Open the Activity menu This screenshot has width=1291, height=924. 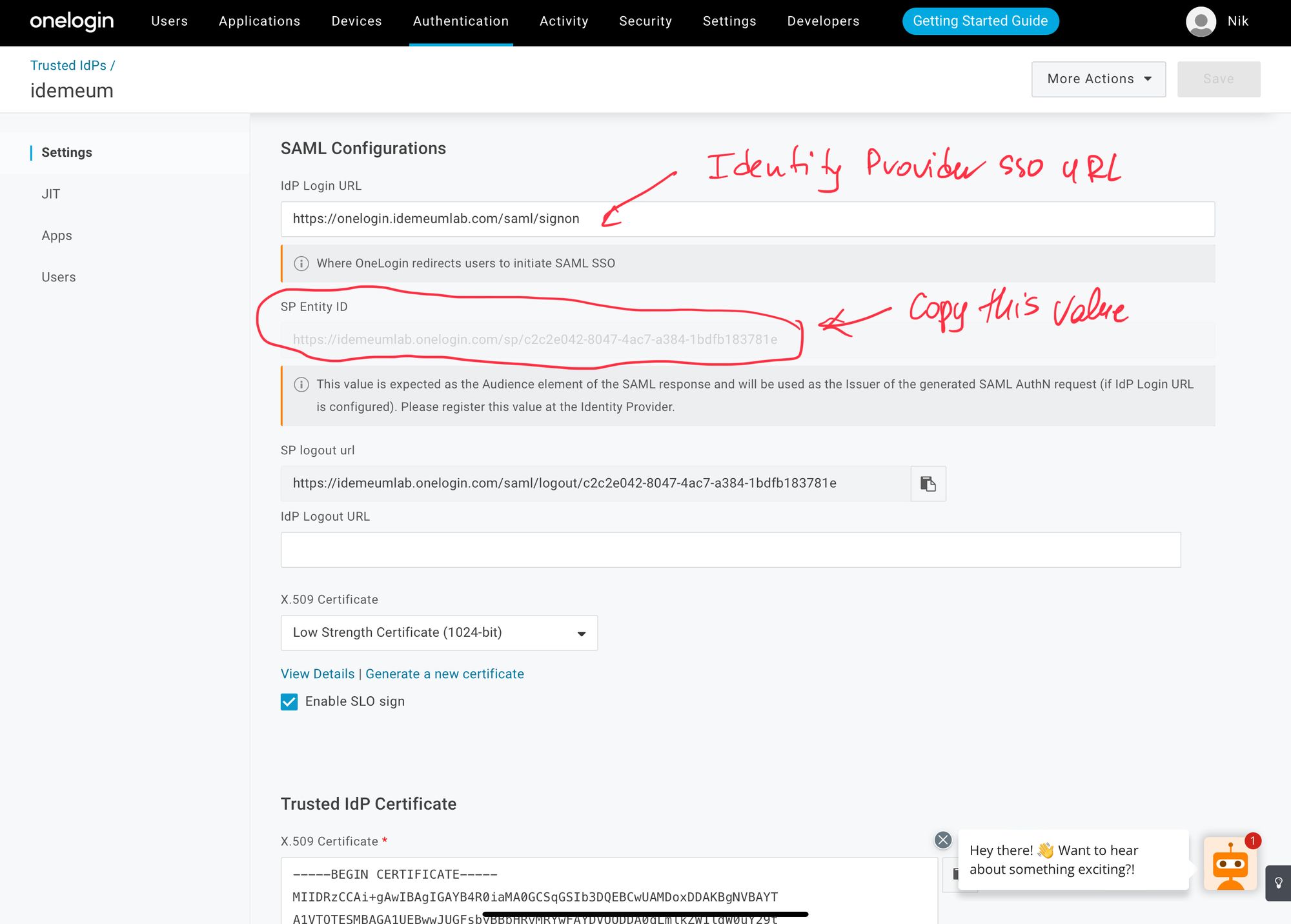click(x=564, y=21)
